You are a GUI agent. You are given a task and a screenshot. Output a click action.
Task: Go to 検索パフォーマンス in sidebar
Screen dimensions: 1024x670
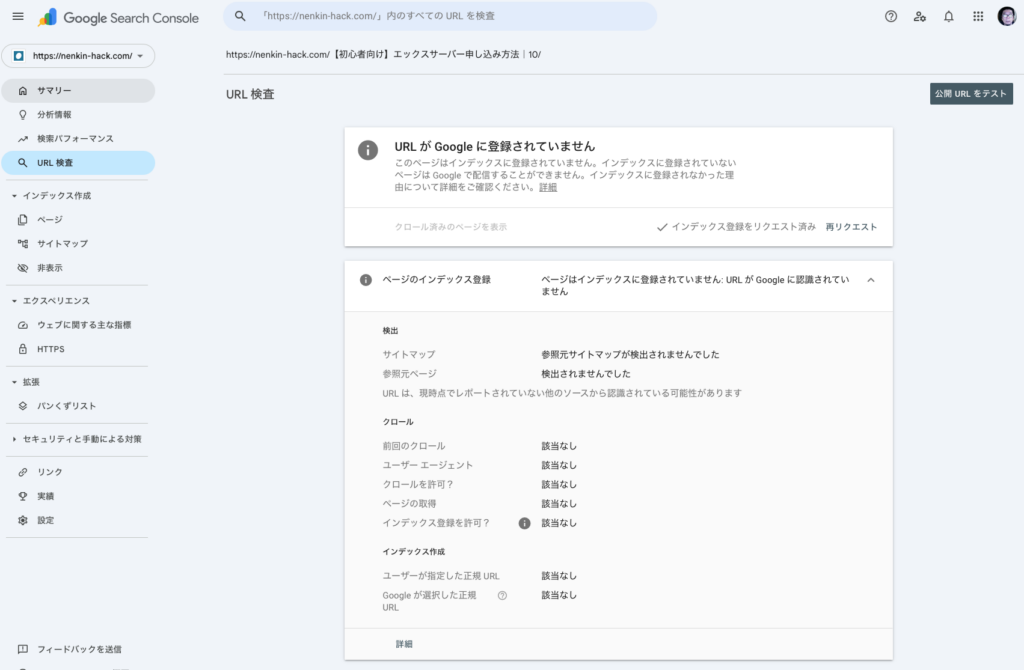coord(75,139)
